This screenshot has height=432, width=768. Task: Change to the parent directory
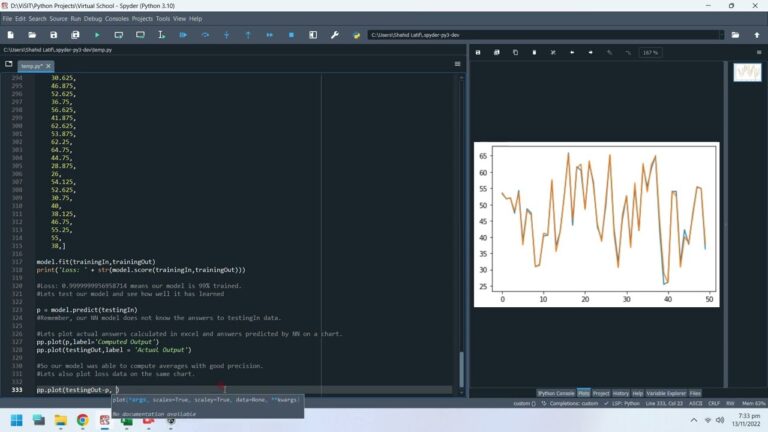[x=757, y=35]
